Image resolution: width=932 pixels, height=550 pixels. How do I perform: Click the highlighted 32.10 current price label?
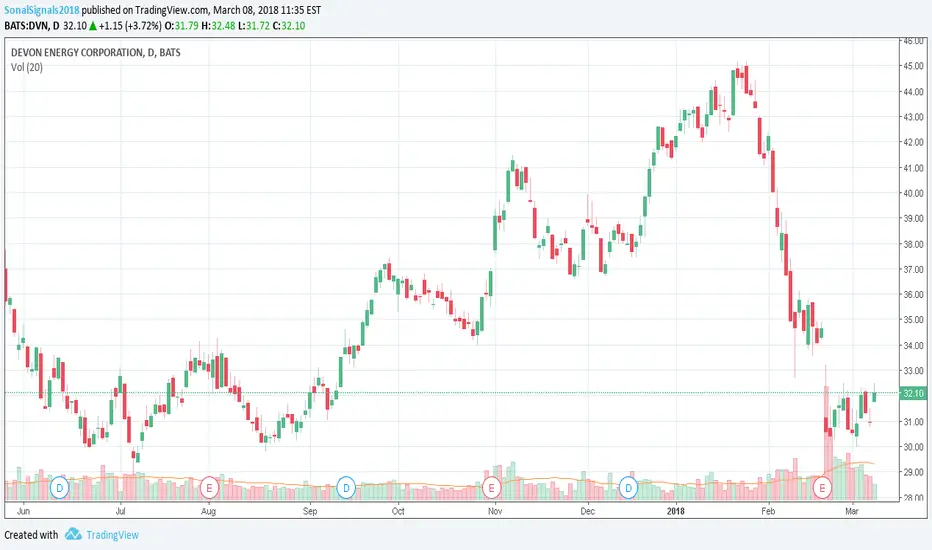point(913,393)
